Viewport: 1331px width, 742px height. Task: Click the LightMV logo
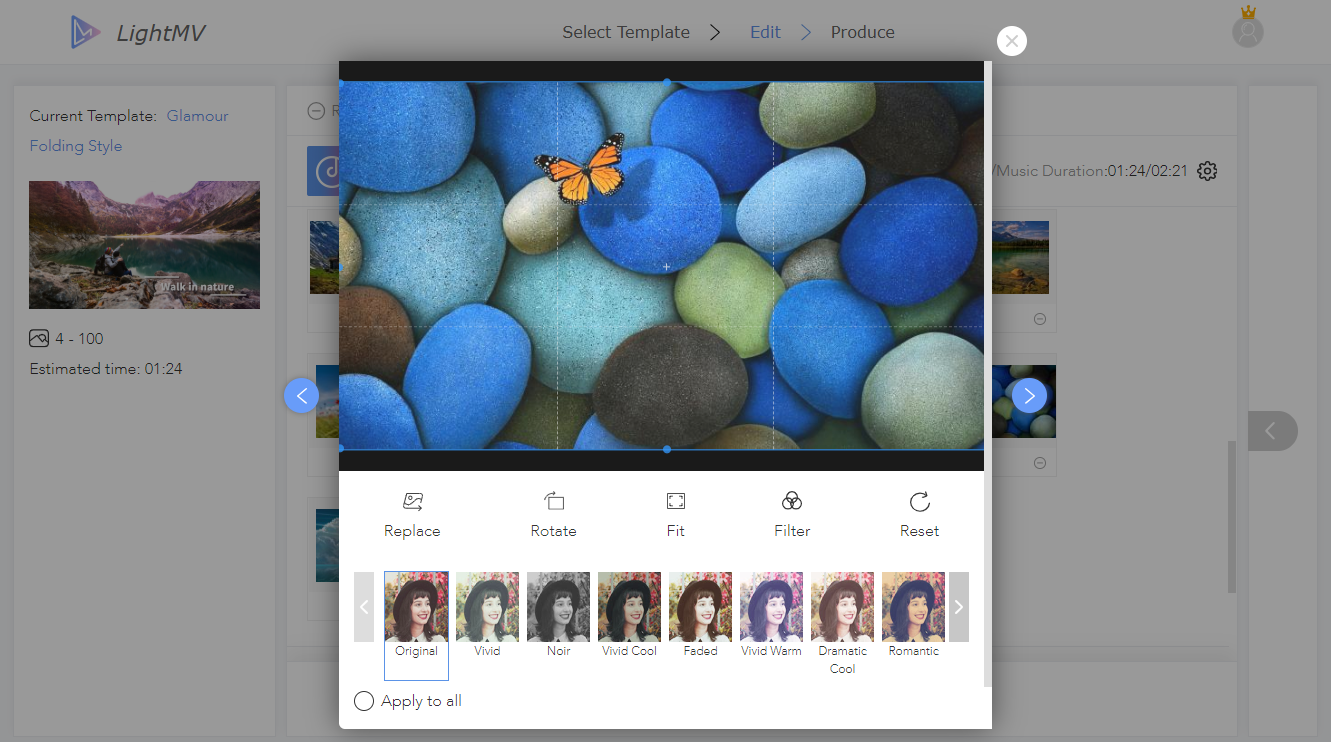point(138,33)
